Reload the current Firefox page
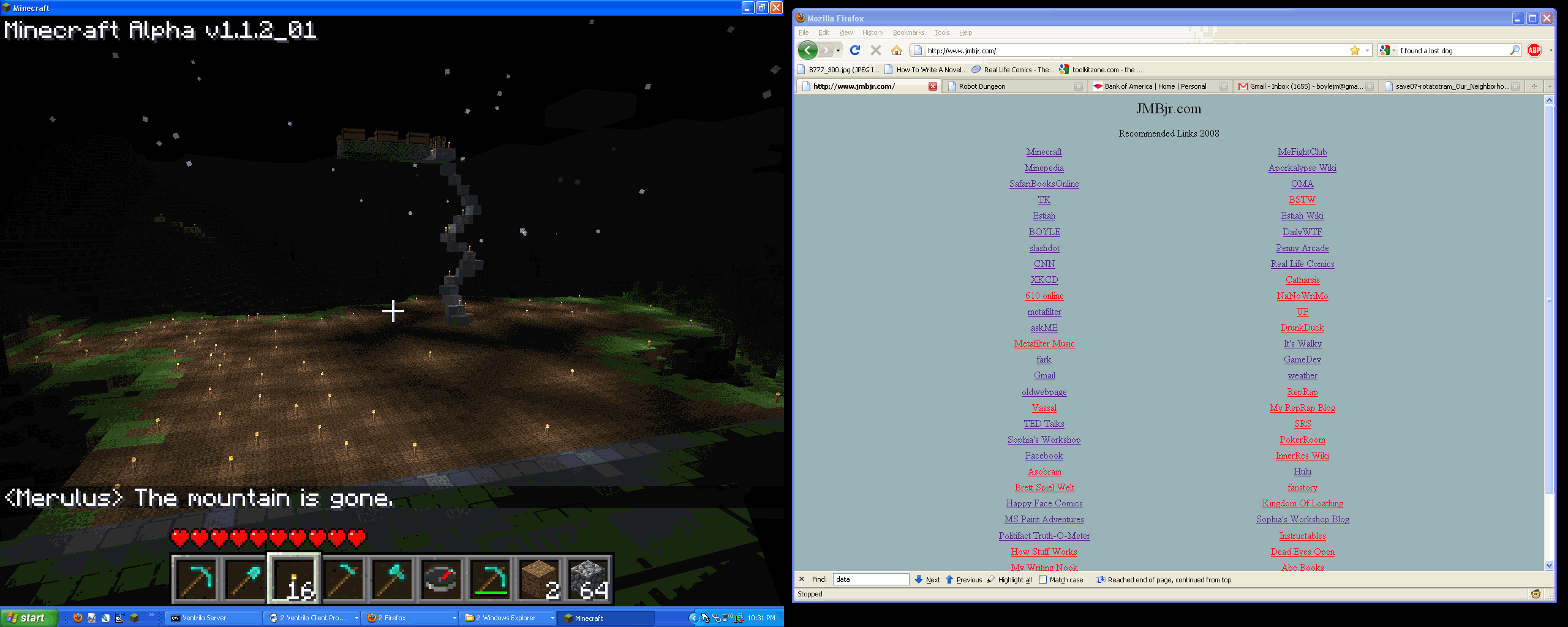Image resolution: width=1568 pixels, height=627 pixels. pos(855,50)
